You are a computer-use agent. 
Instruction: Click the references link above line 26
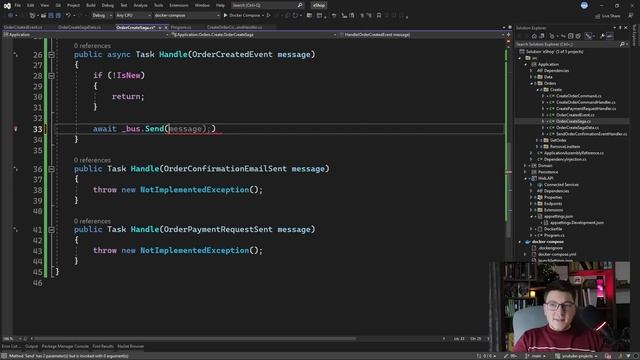tap(92, 46)
